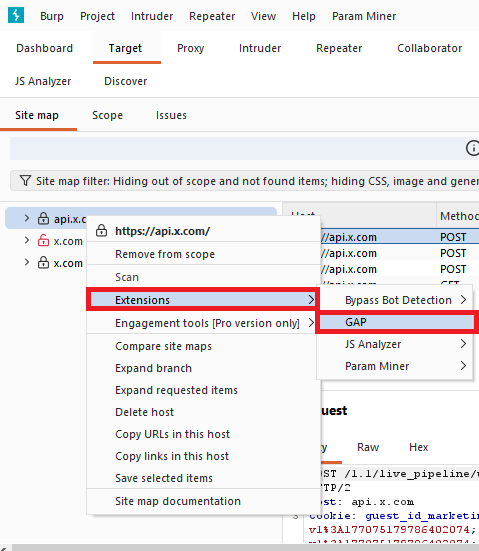Open the Bypass Bot Detection submenu arrow
Image resolution: width=479 pixels, height=551 pixels.
tap(464, 300)
